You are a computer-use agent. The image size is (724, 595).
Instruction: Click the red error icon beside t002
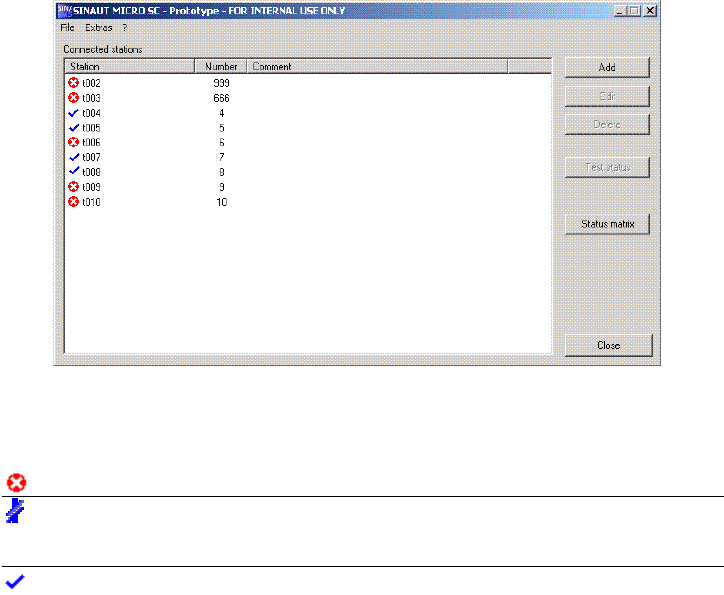(x=73, y=83)
